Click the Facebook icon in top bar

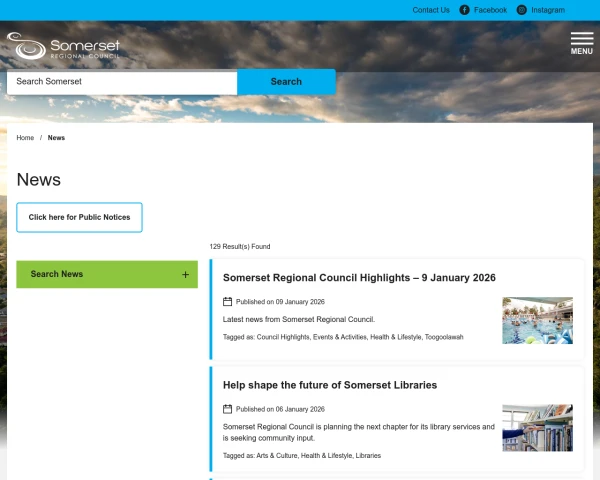coord(464,10)
